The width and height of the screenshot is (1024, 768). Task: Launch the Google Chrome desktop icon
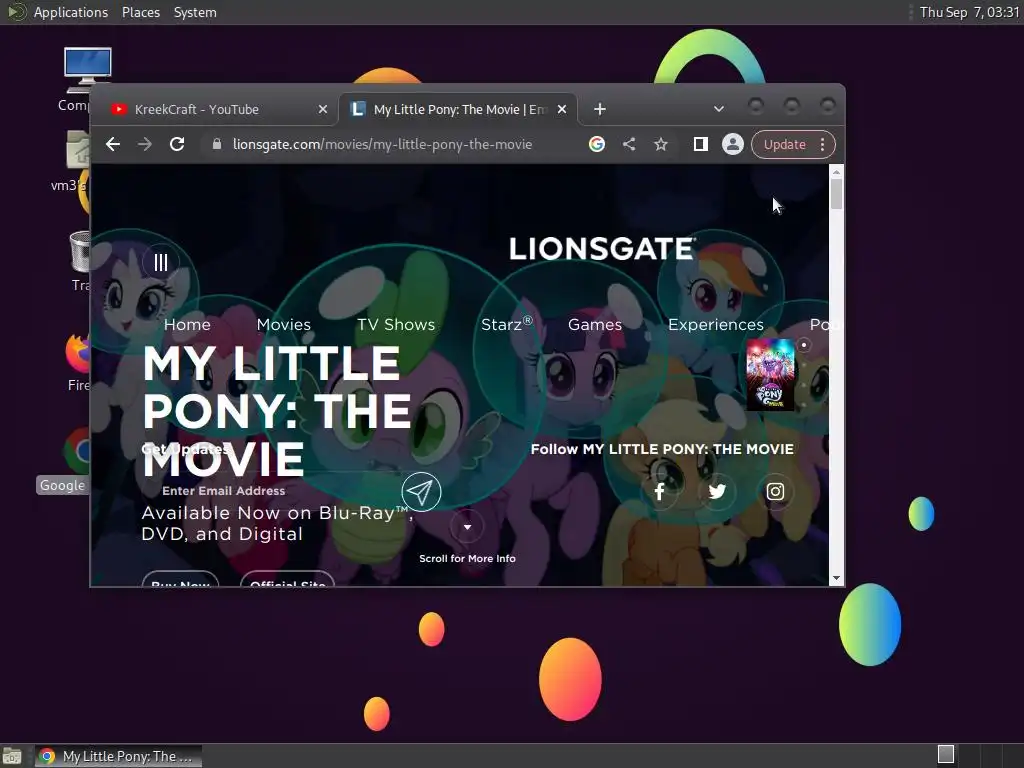(77, 451)
